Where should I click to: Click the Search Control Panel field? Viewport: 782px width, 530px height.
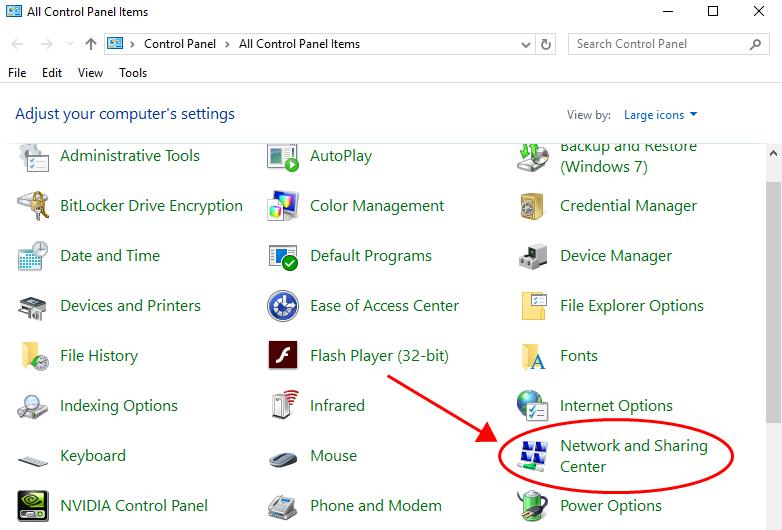[668, 44]
